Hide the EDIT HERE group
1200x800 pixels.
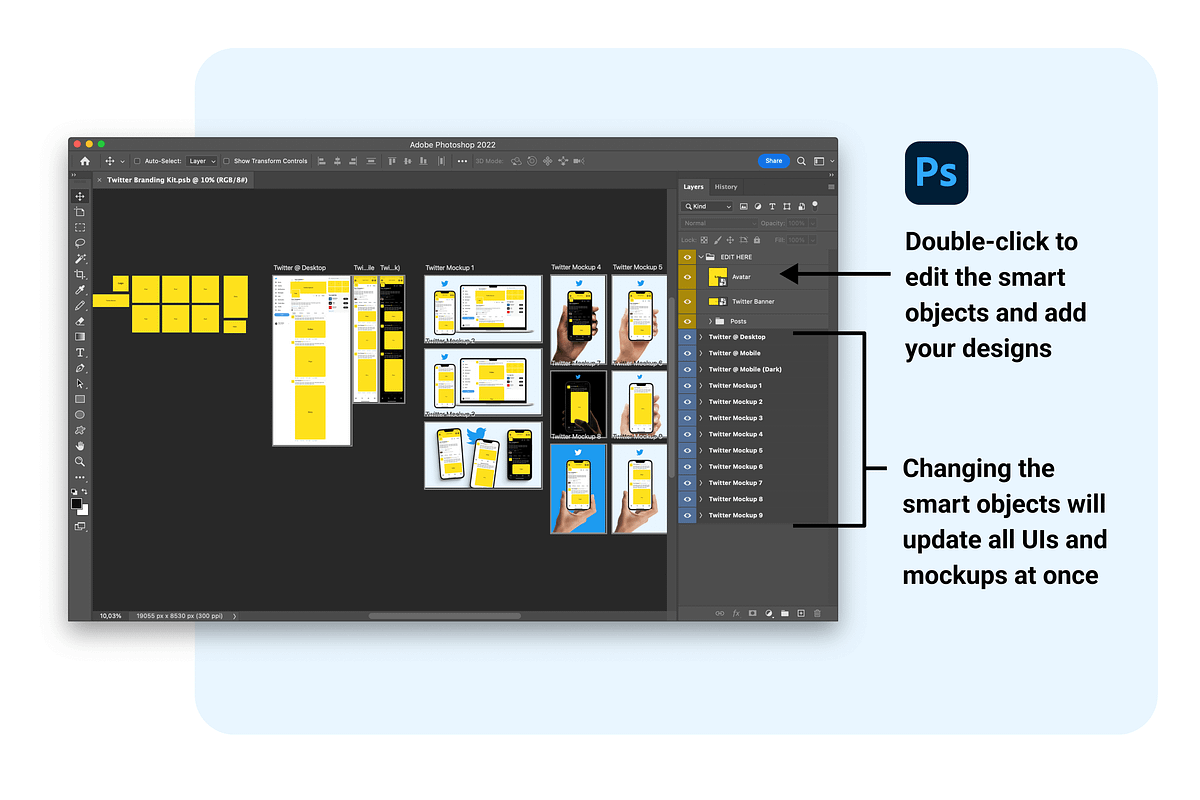pyautogui.click(x=687, y=257)
